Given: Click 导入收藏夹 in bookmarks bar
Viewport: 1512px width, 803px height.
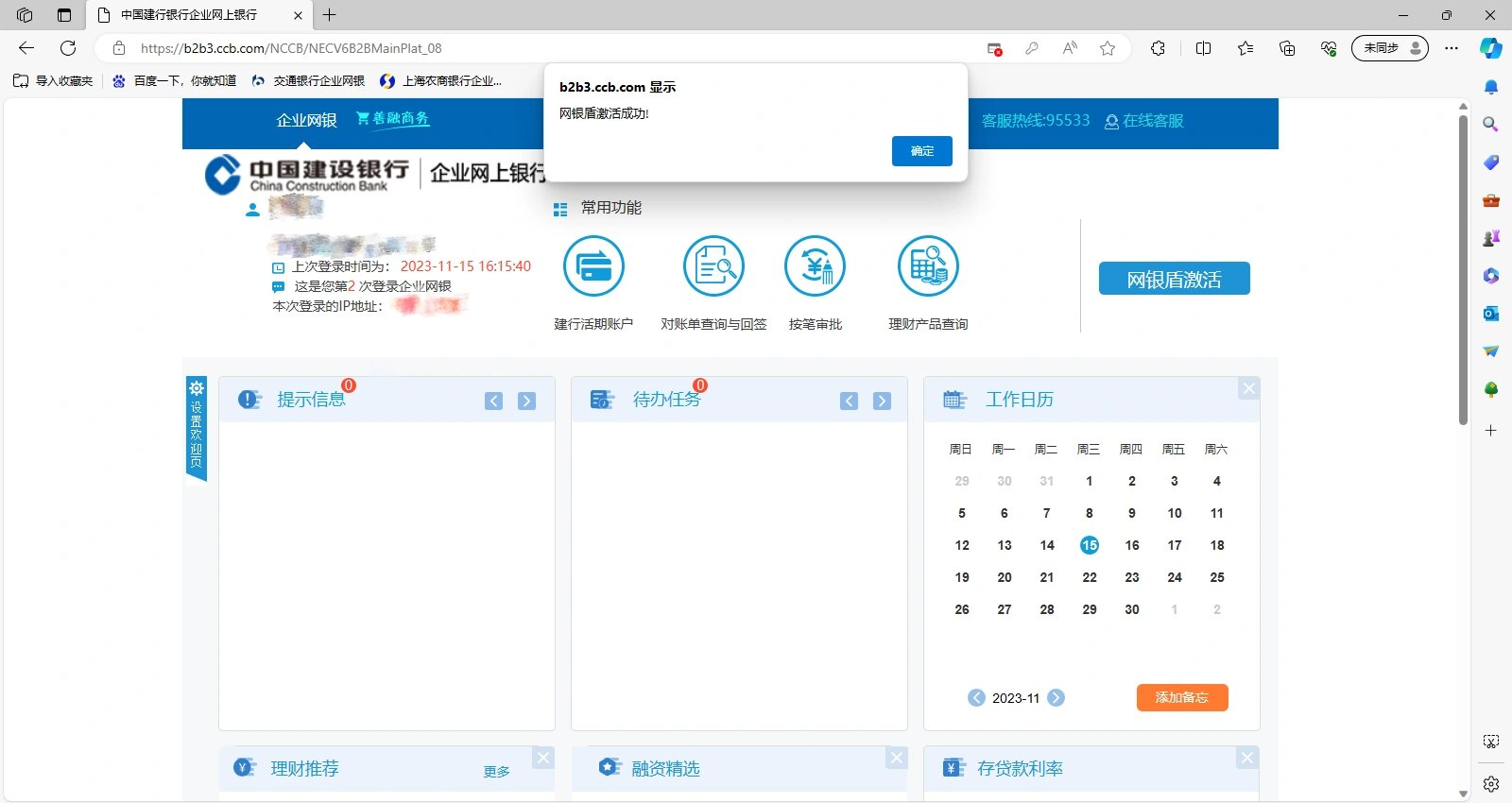Looking at the screenshot, I should coord(53,81).
